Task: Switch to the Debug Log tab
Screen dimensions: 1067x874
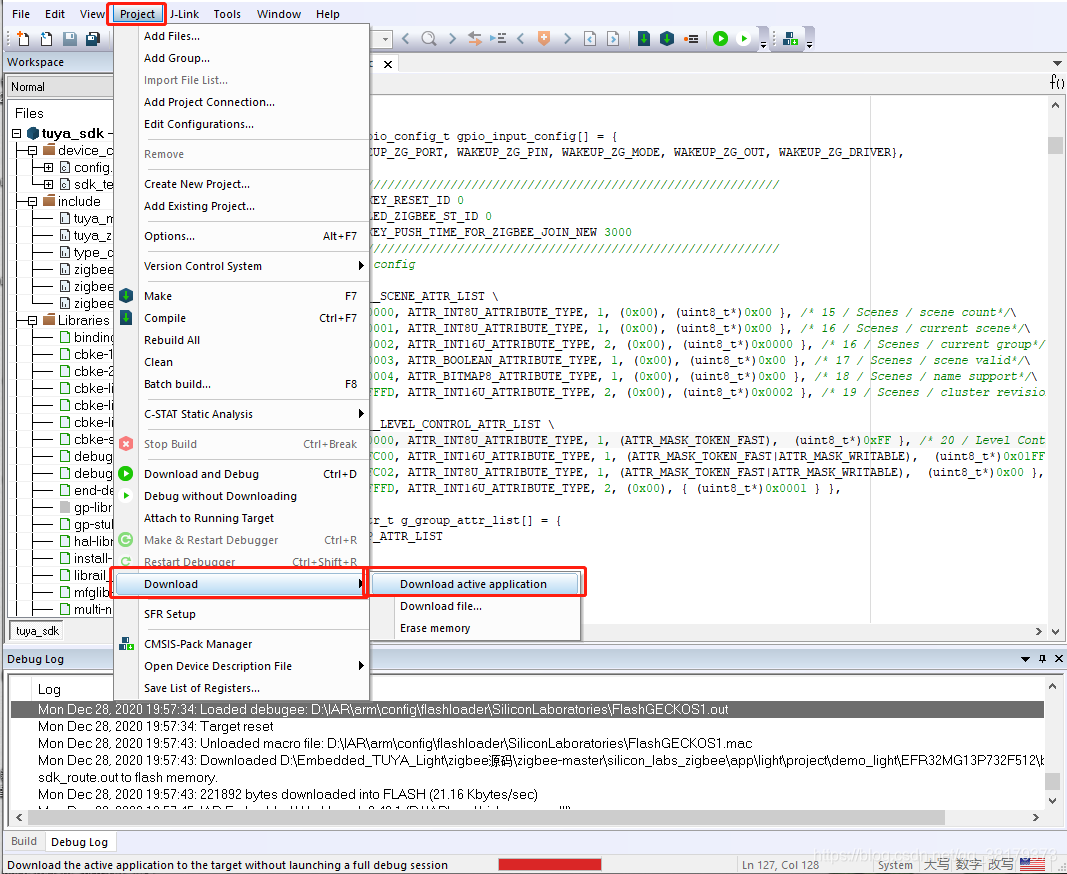Action: pyautogui.click(x=79, y=842)
